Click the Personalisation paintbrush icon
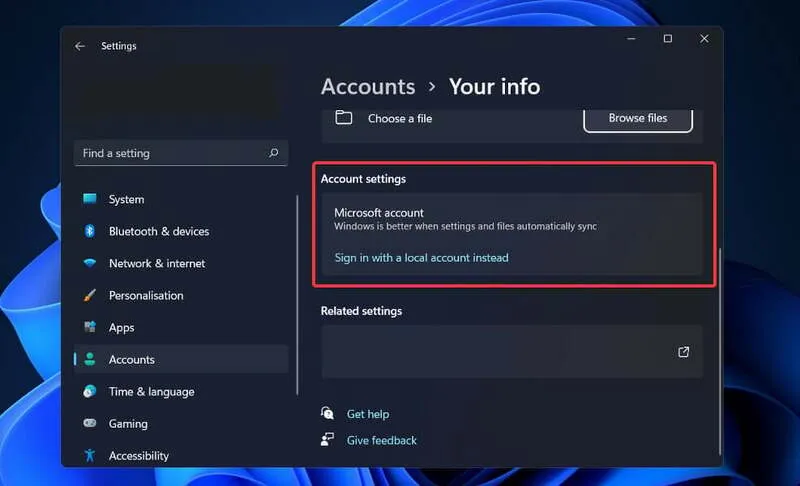Viewport: 800px width, 486px height. click(x=90, y=295)
